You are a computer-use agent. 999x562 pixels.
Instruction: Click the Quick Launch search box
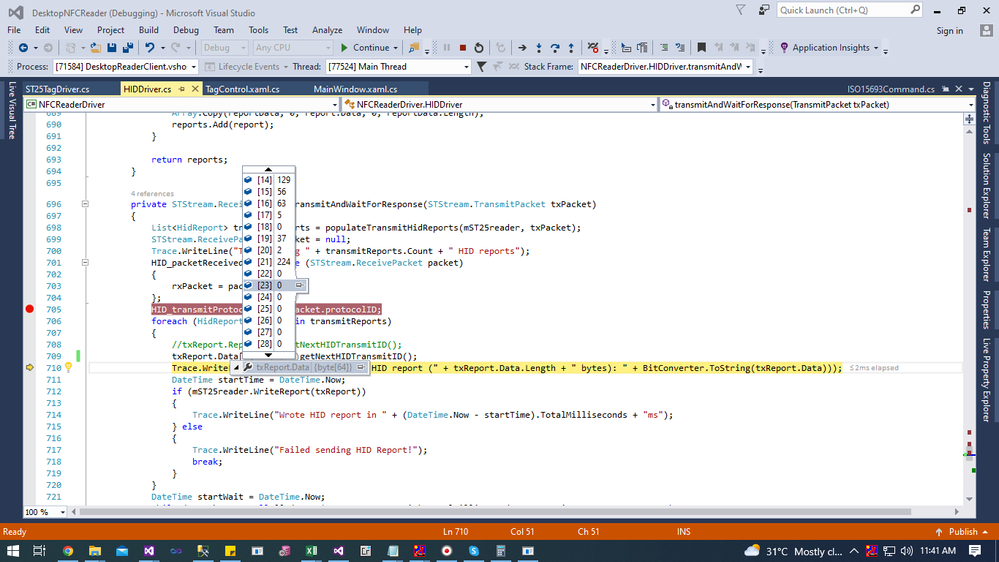842,10
